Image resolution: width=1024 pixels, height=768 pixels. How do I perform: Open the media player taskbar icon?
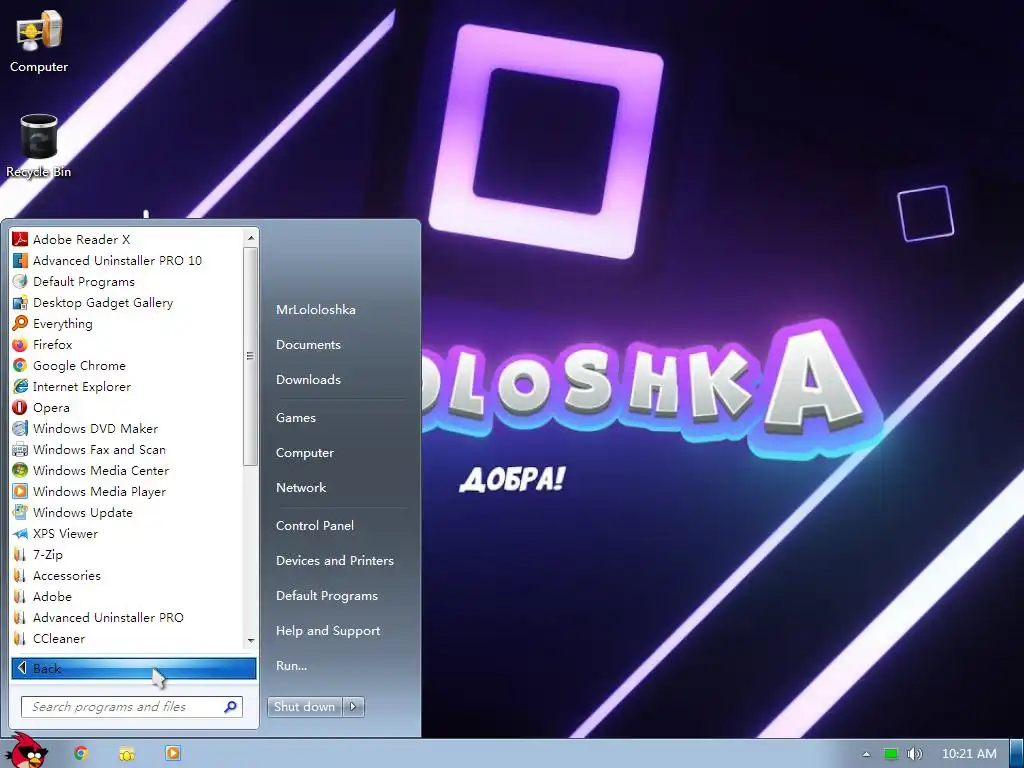[x=173, y=753]
